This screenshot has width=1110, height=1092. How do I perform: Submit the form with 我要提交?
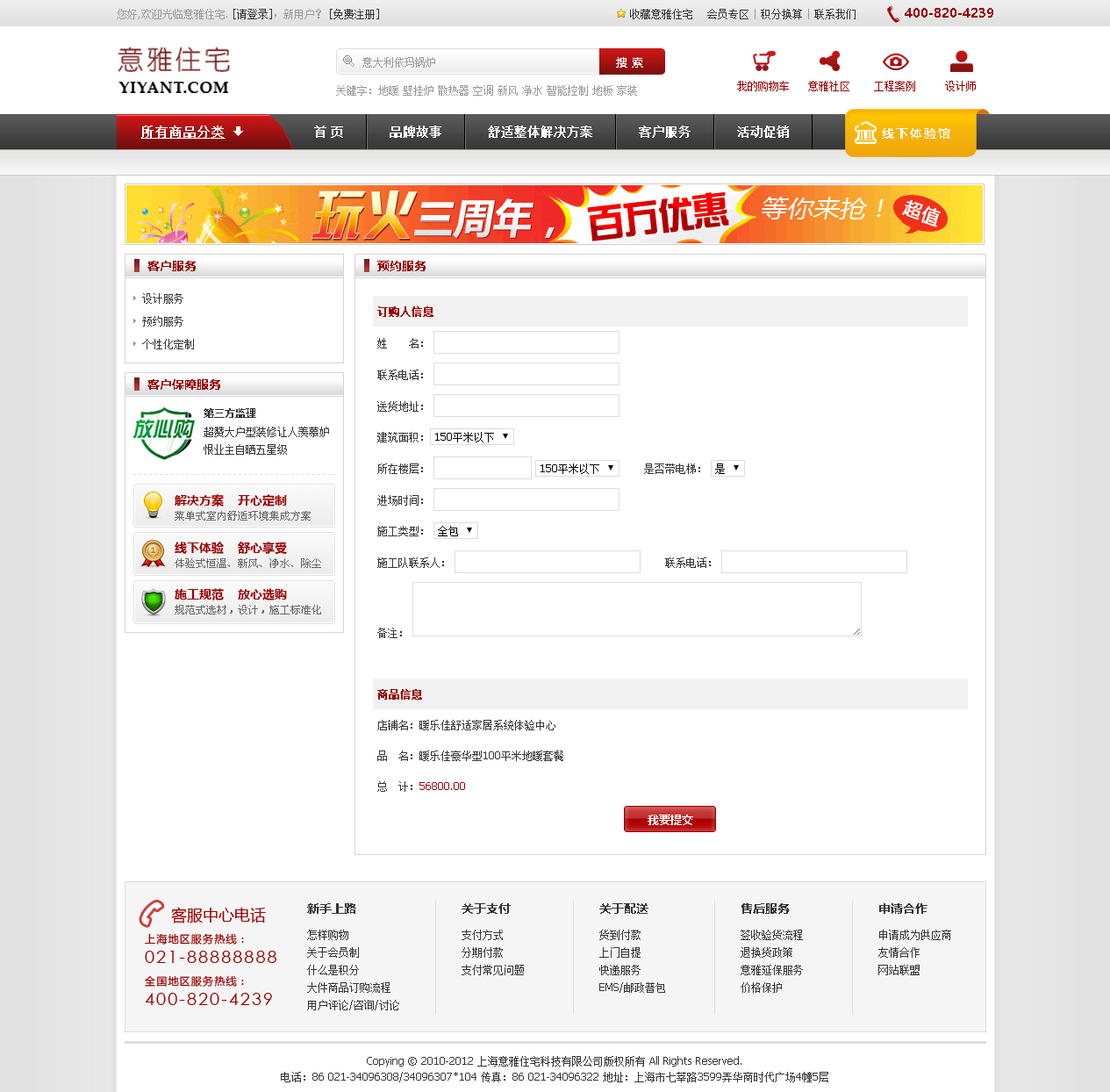tap(670, 819)
